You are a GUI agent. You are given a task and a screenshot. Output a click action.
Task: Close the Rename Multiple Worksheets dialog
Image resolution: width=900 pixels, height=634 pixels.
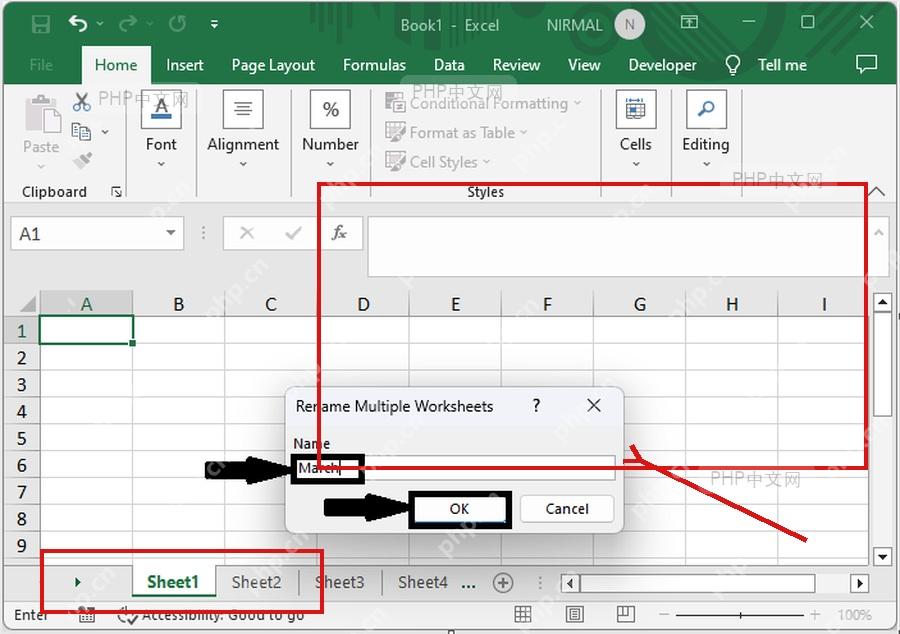click(x=594, y=406)
